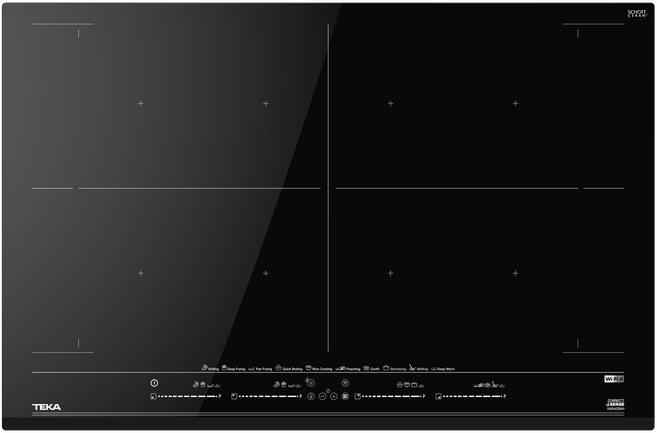The image size is (657, 433).
Task: Click the 'Grilling' legend label
Action: coord(213,369)
